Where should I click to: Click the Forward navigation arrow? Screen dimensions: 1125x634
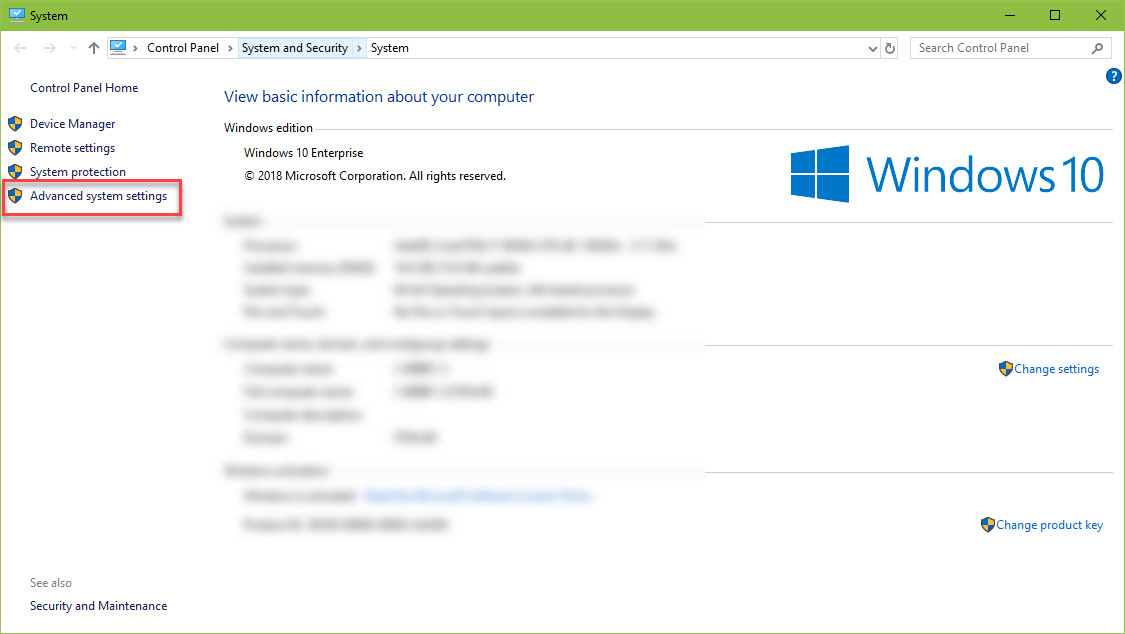48,48
